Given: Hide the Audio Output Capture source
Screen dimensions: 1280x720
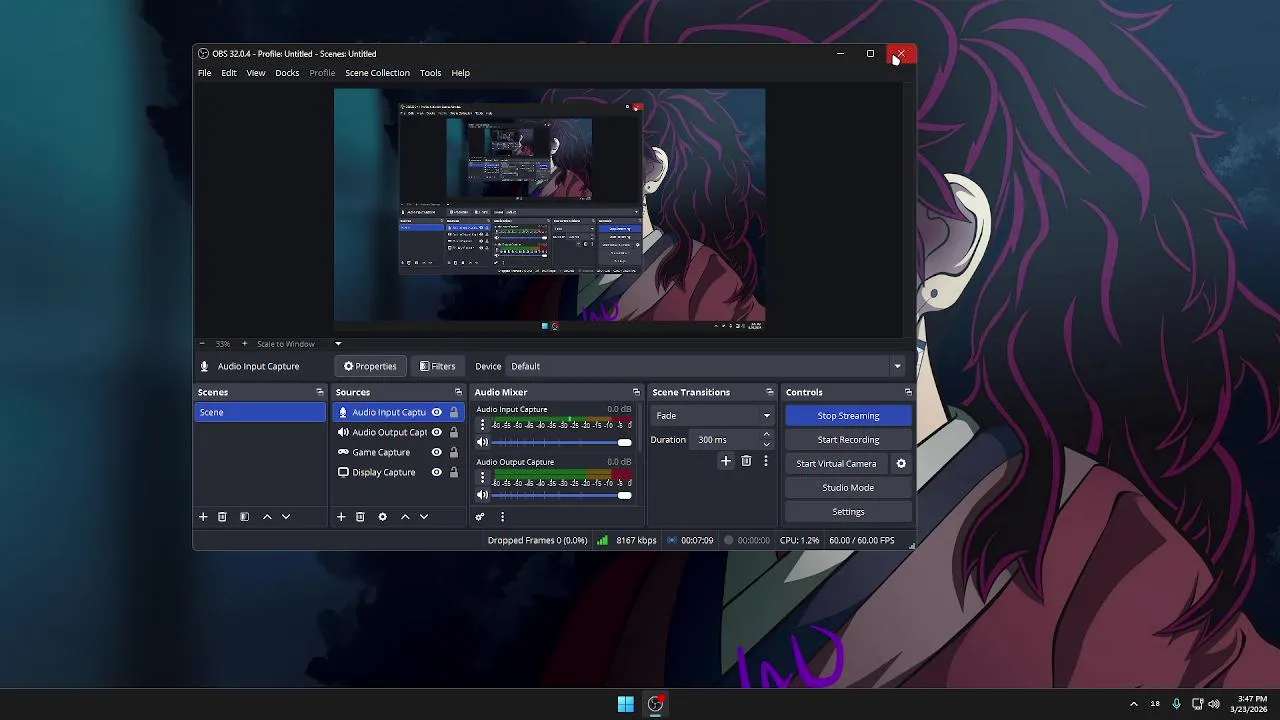Looking at the screenshot, I should point(436,432).
